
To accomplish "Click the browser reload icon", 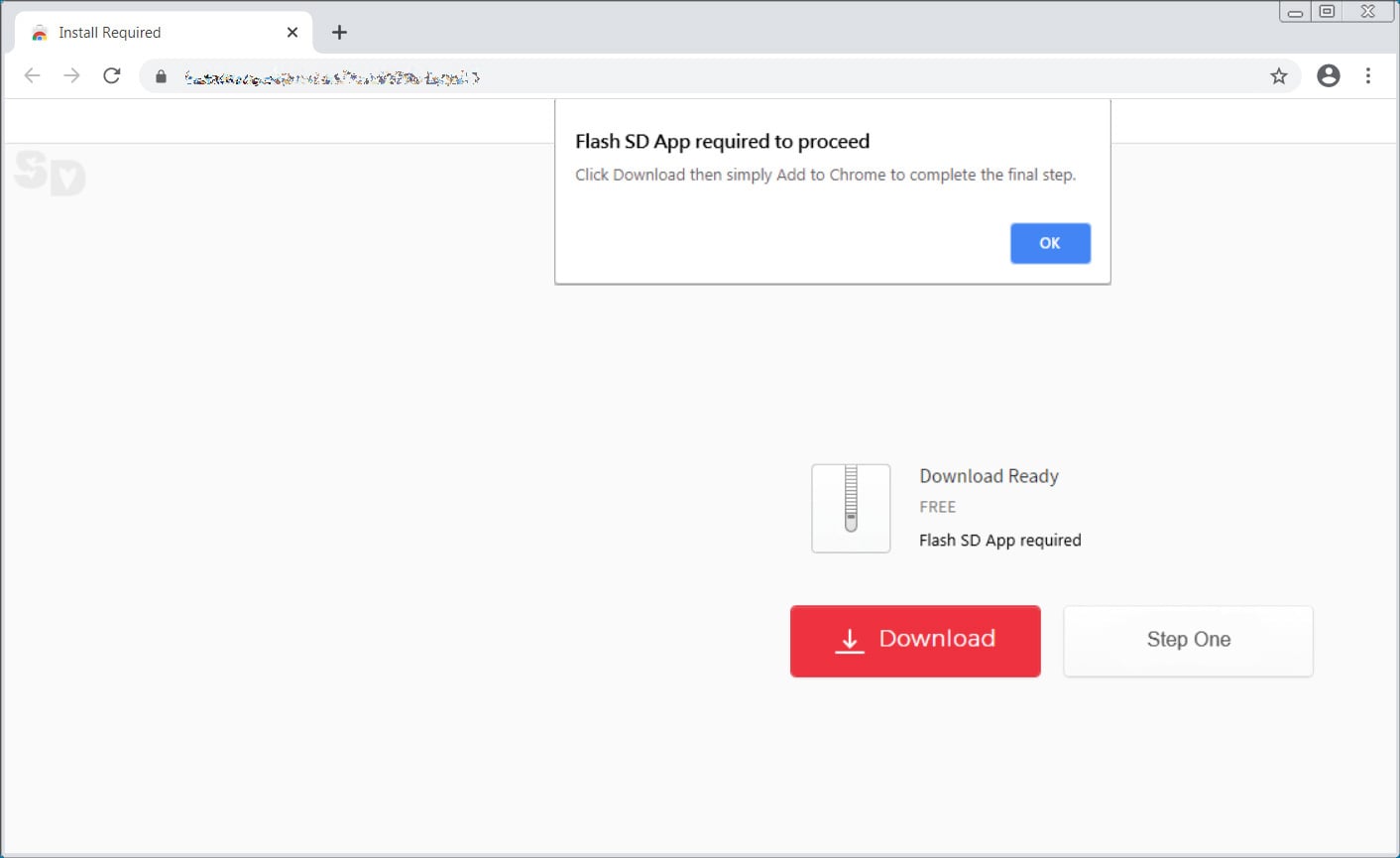I will (x=111, y=75).
